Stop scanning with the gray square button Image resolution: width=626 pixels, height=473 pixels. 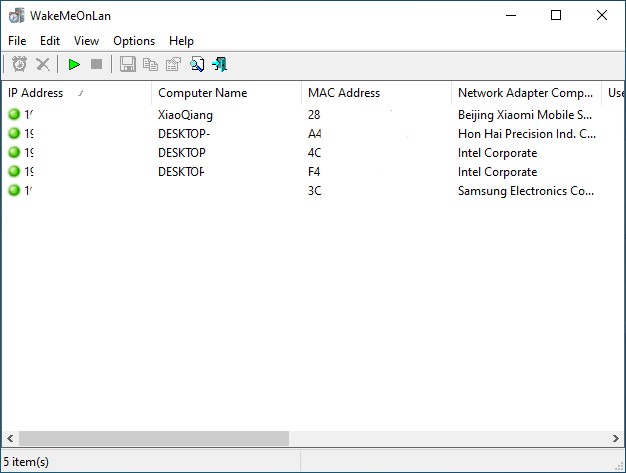(x=97, y=64)
